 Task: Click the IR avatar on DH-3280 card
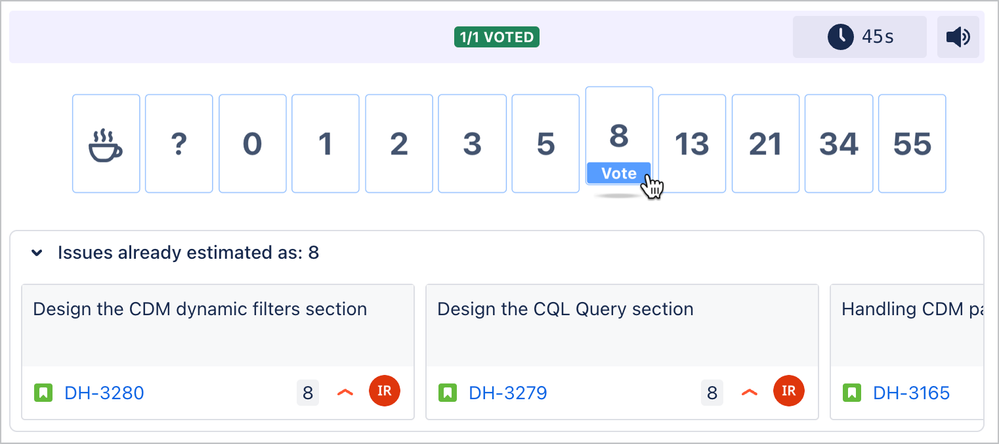tap(384, 391)
